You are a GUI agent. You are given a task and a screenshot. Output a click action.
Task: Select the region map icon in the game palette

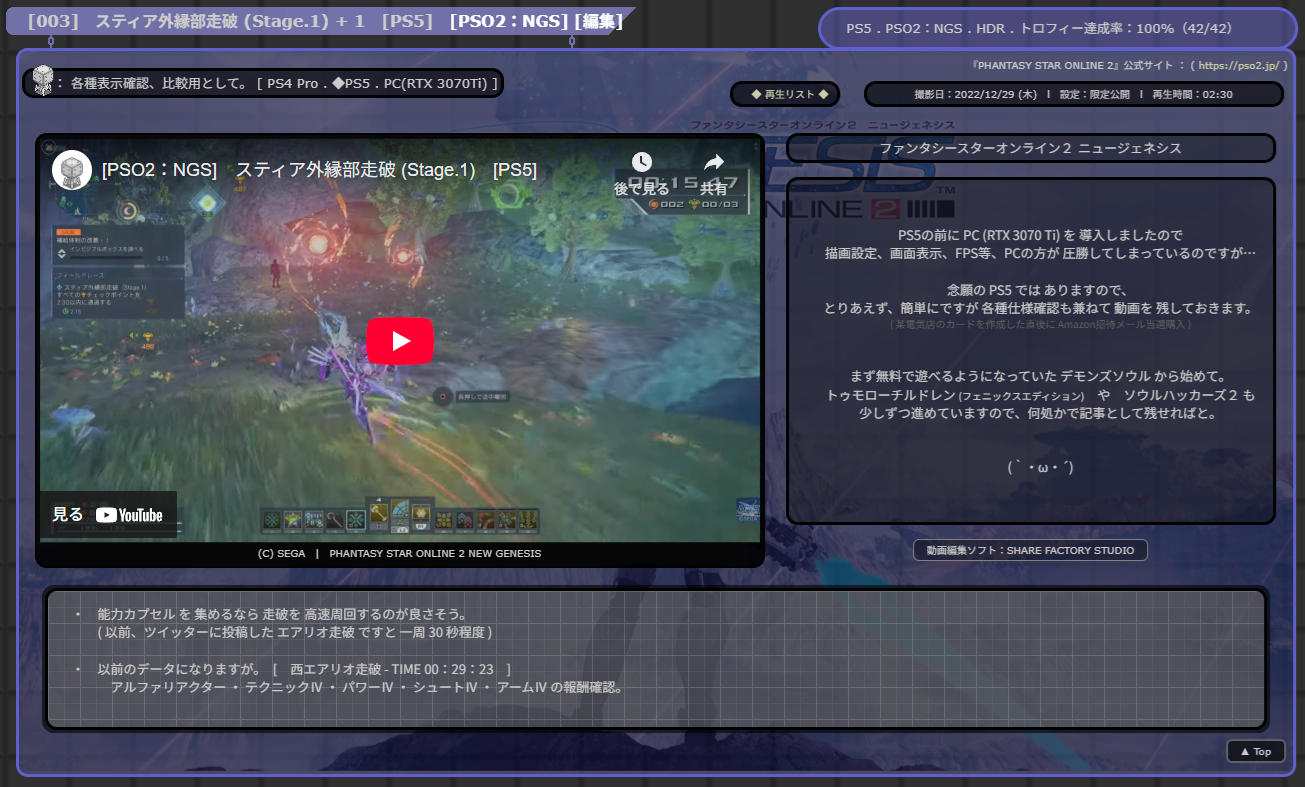401,510
